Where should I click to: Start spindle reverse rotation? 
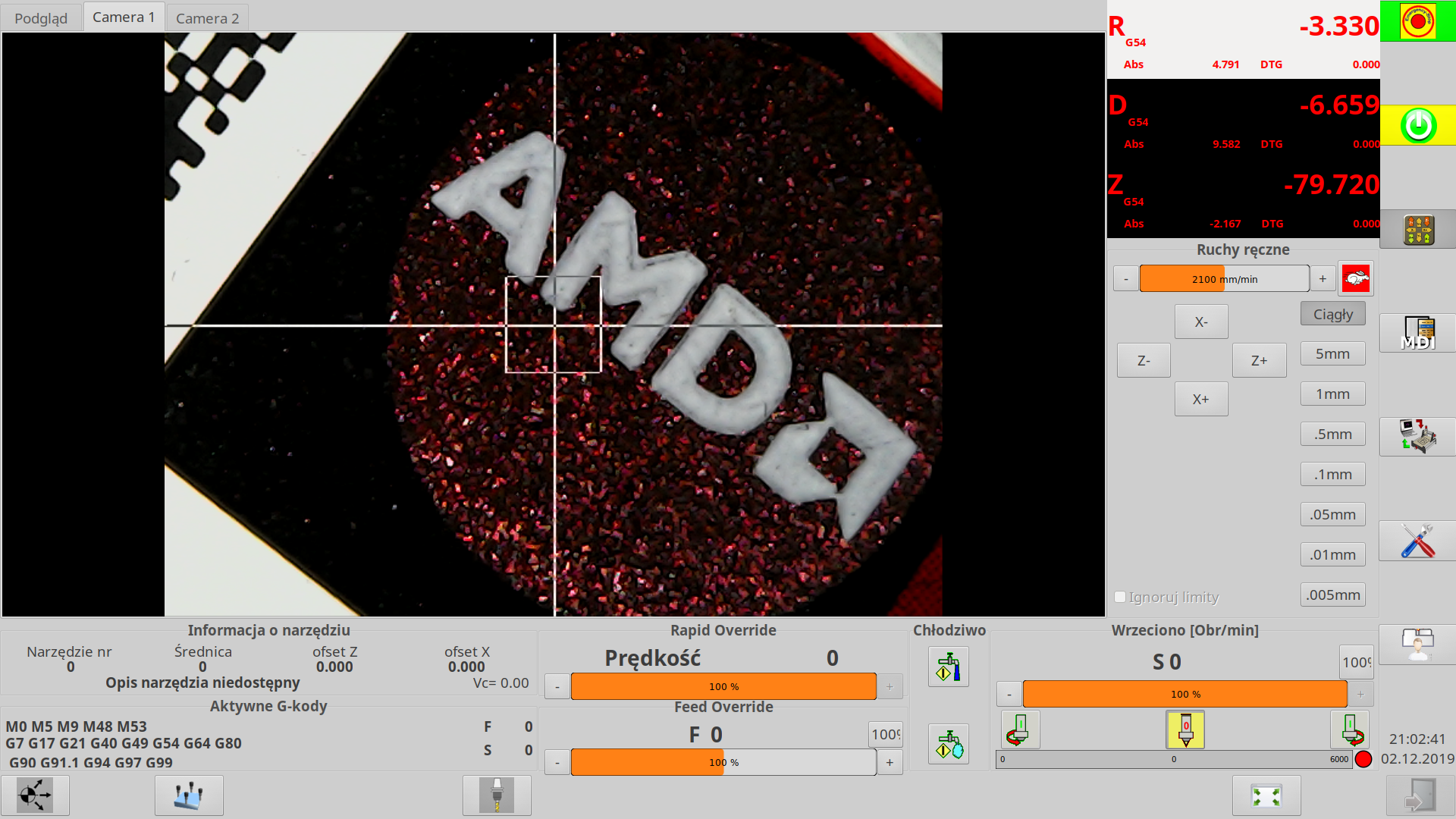(x=1020, y=730)
